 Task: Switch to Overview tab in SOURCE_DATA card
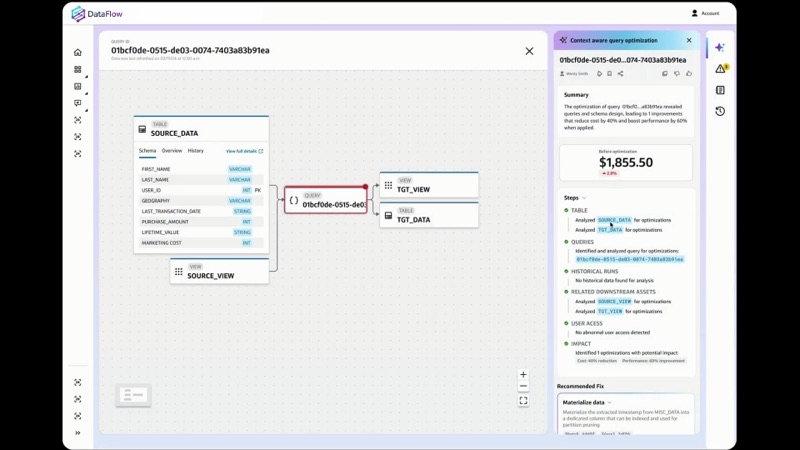click(x=171, y=151)
